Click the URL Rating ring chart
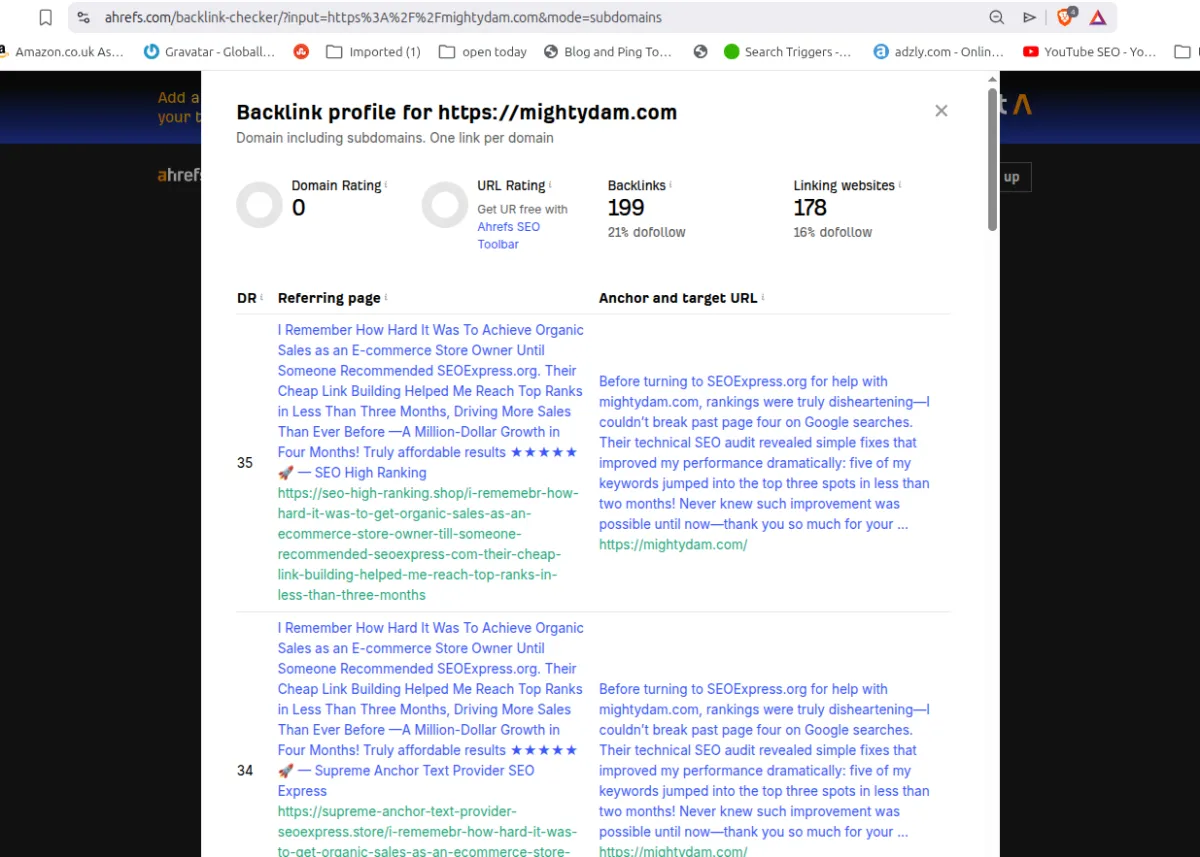Image resolution: width=1200 pixels, height=857 pixels. coord(445,205)
